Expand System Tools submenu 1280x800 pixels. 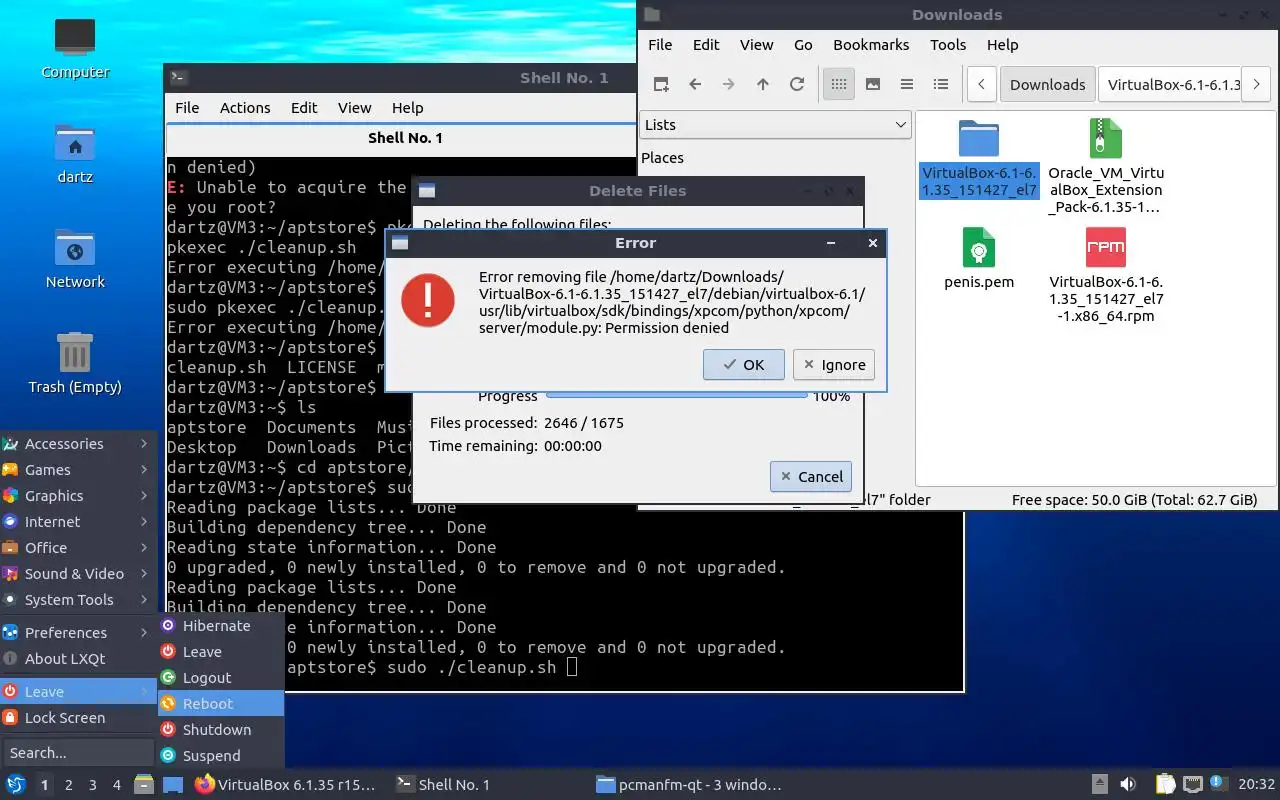coord(78,600)
